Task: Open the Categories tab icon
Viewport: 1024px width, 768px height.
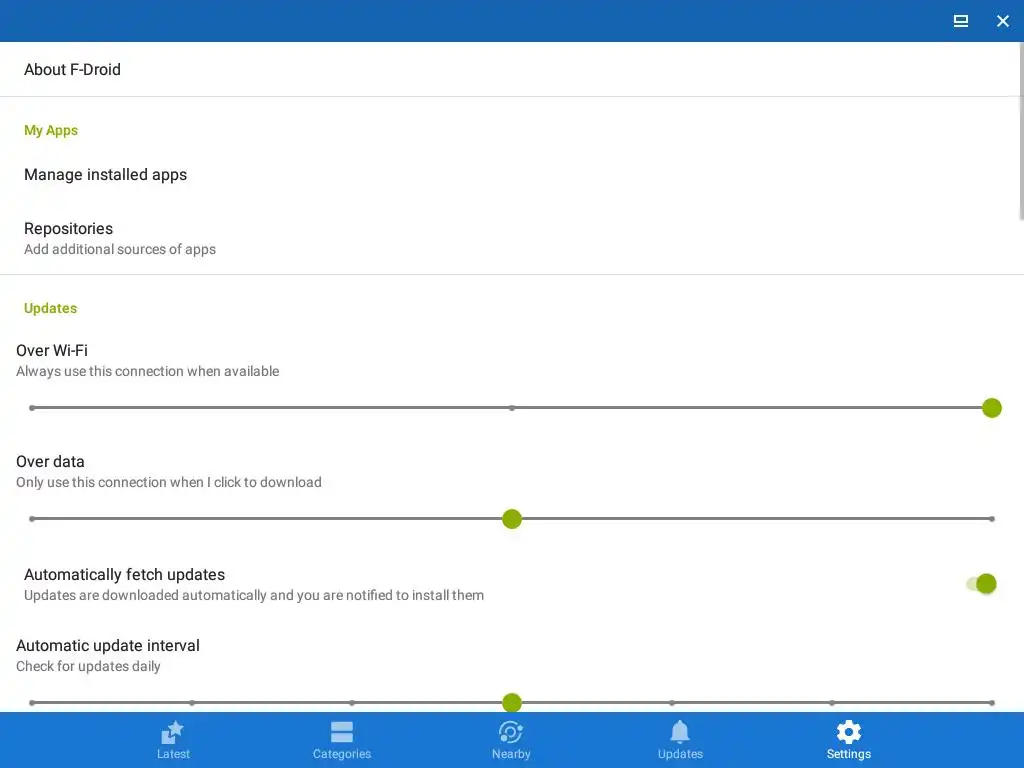Action: tap(342, 732)
